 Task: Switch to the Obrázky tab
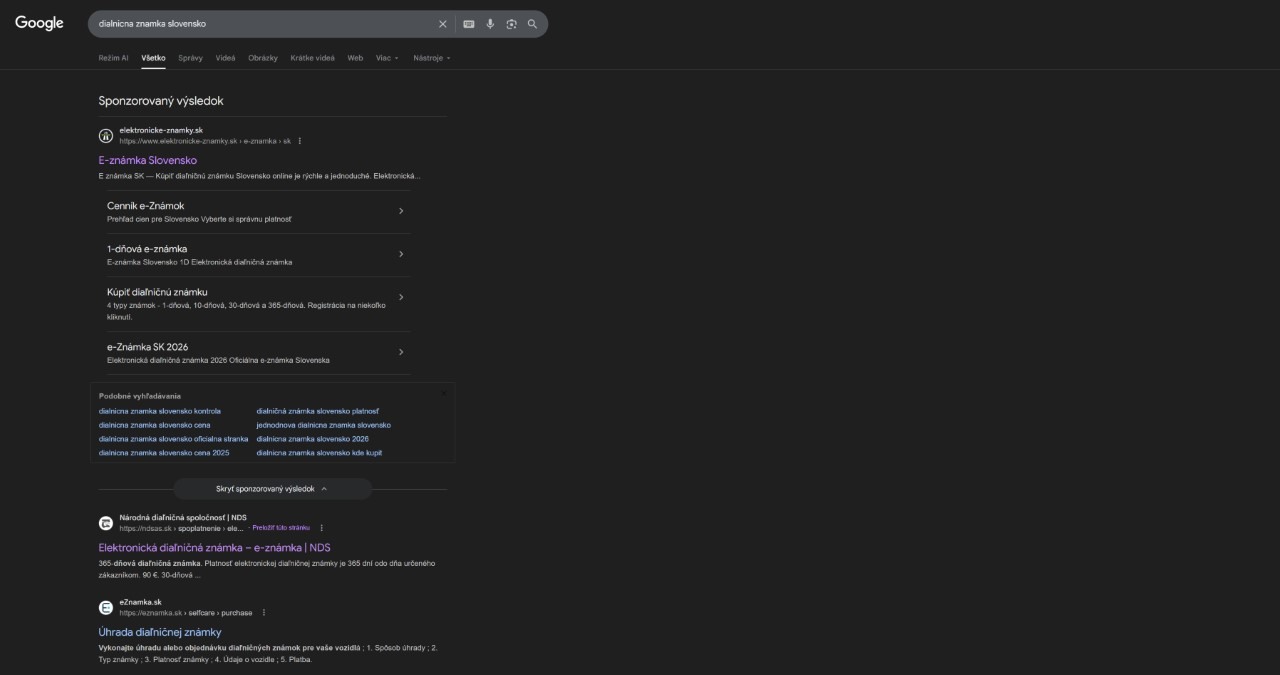(x=263, y=58)
